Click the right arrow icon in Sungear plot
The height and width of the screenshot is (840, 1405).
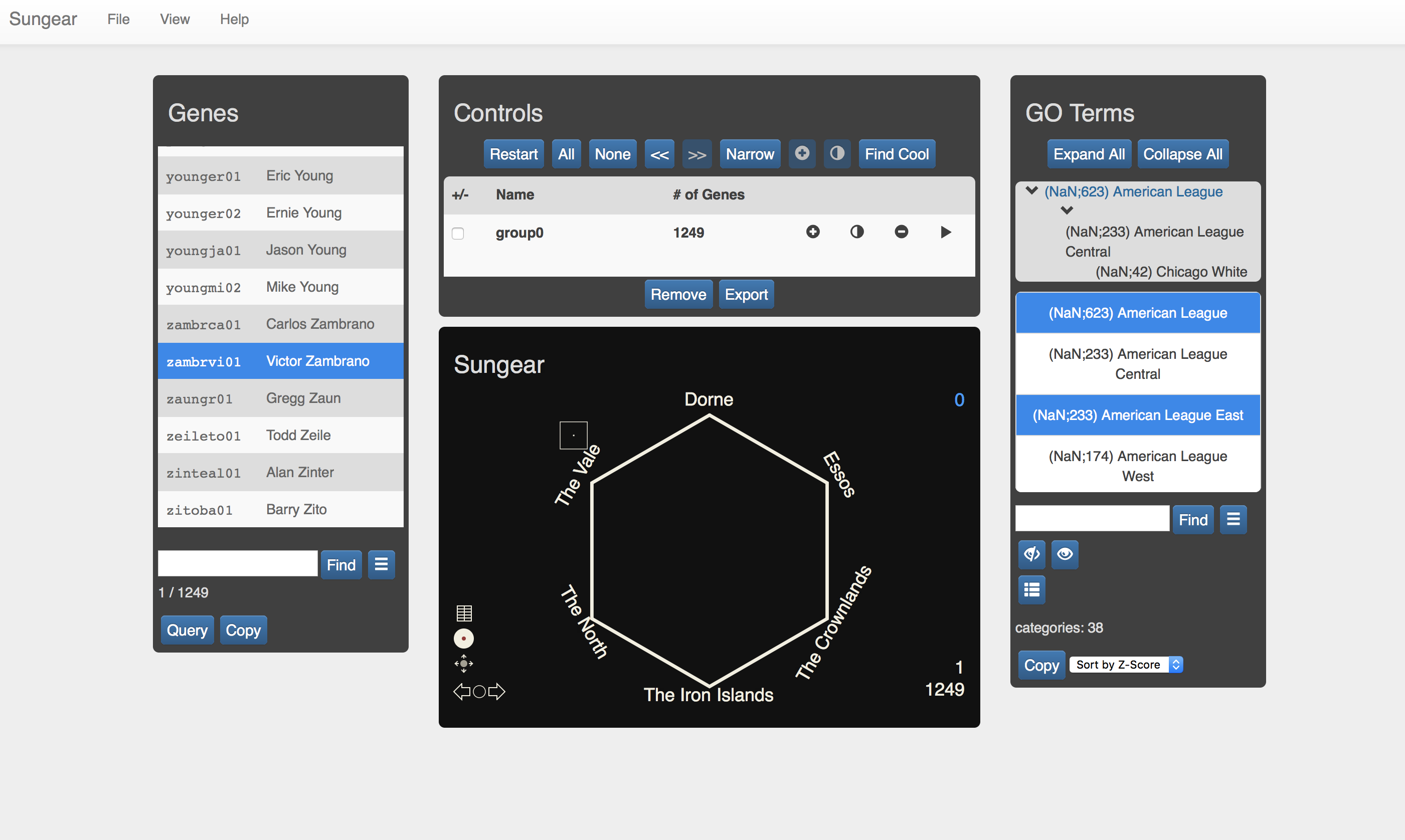[x=496, y=691]
